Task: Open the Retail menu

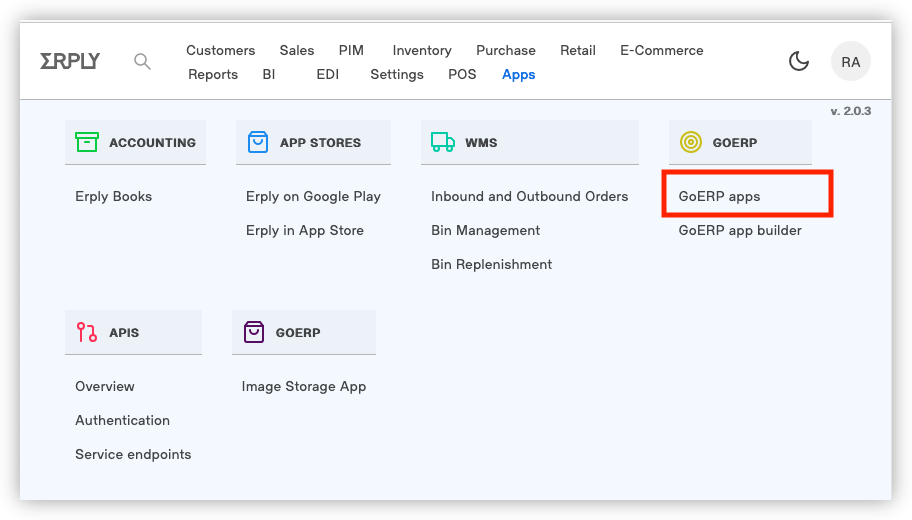Action: (x=578, y=51)
